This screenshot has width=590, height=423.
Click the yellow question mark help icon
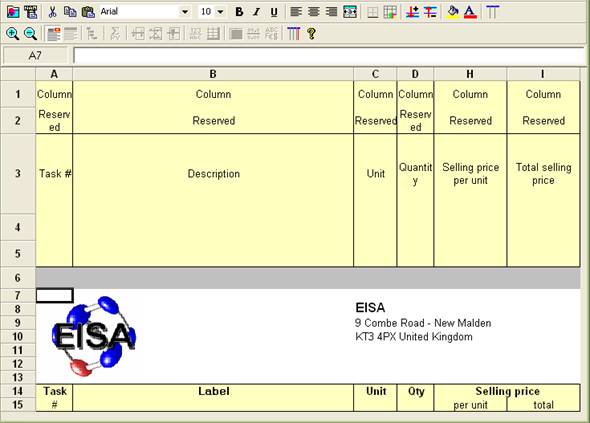311,34
